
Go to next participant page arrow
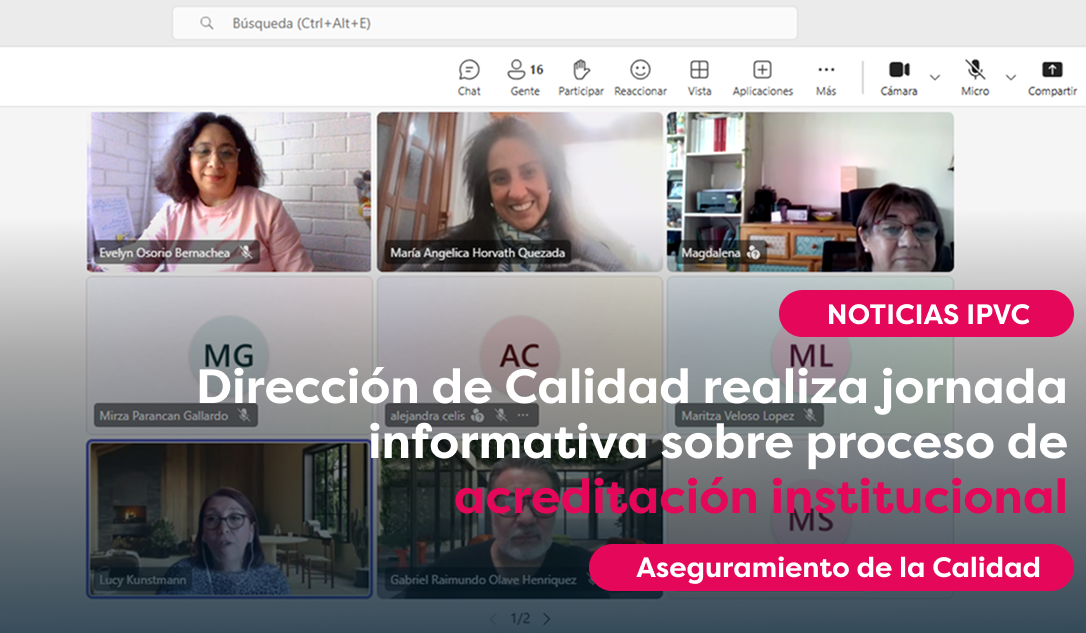[x=546, y=619]
